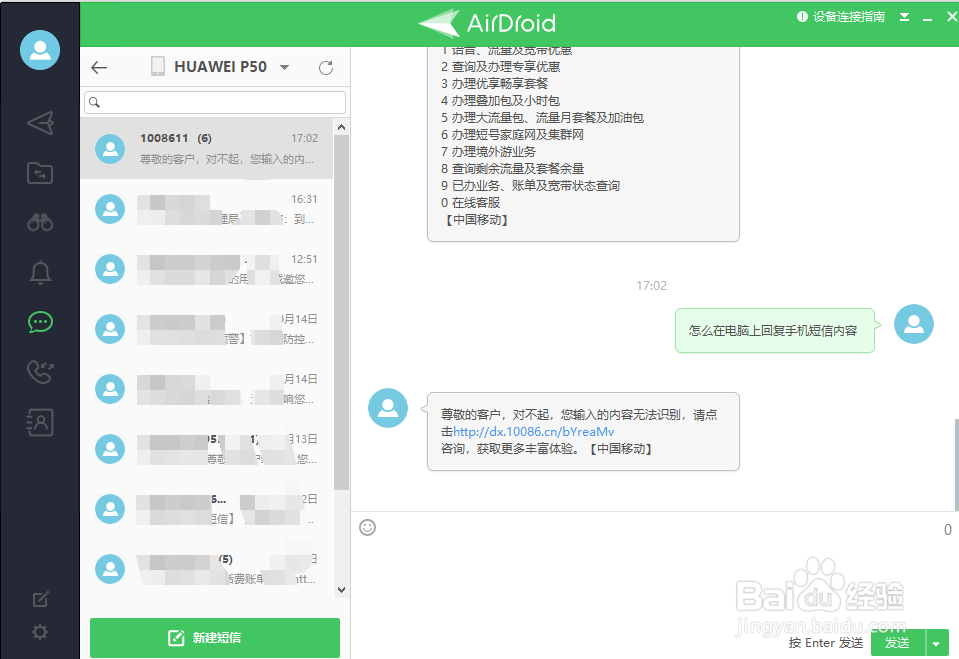Click the AirDroid logo in the title bar
This screenshot has height=659, width=959.
(x=487, y=23)
